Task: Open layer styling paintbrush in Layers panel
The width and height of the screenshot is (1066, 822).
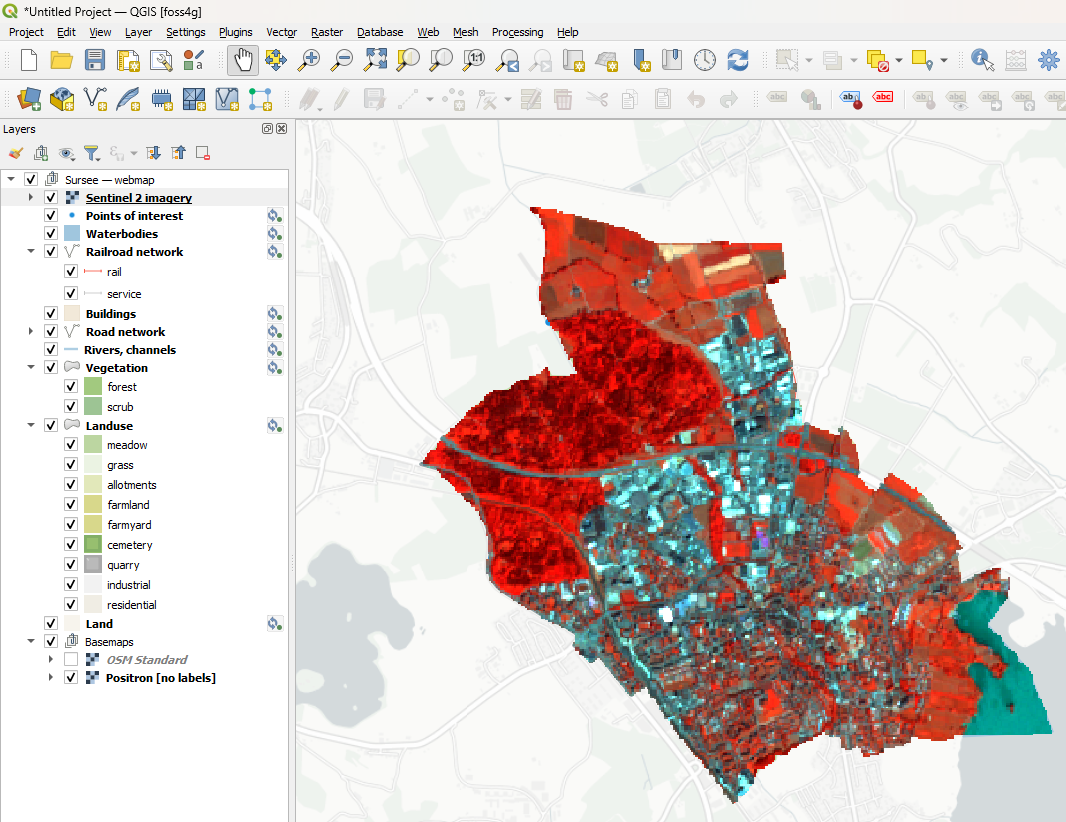Action: 15,153
